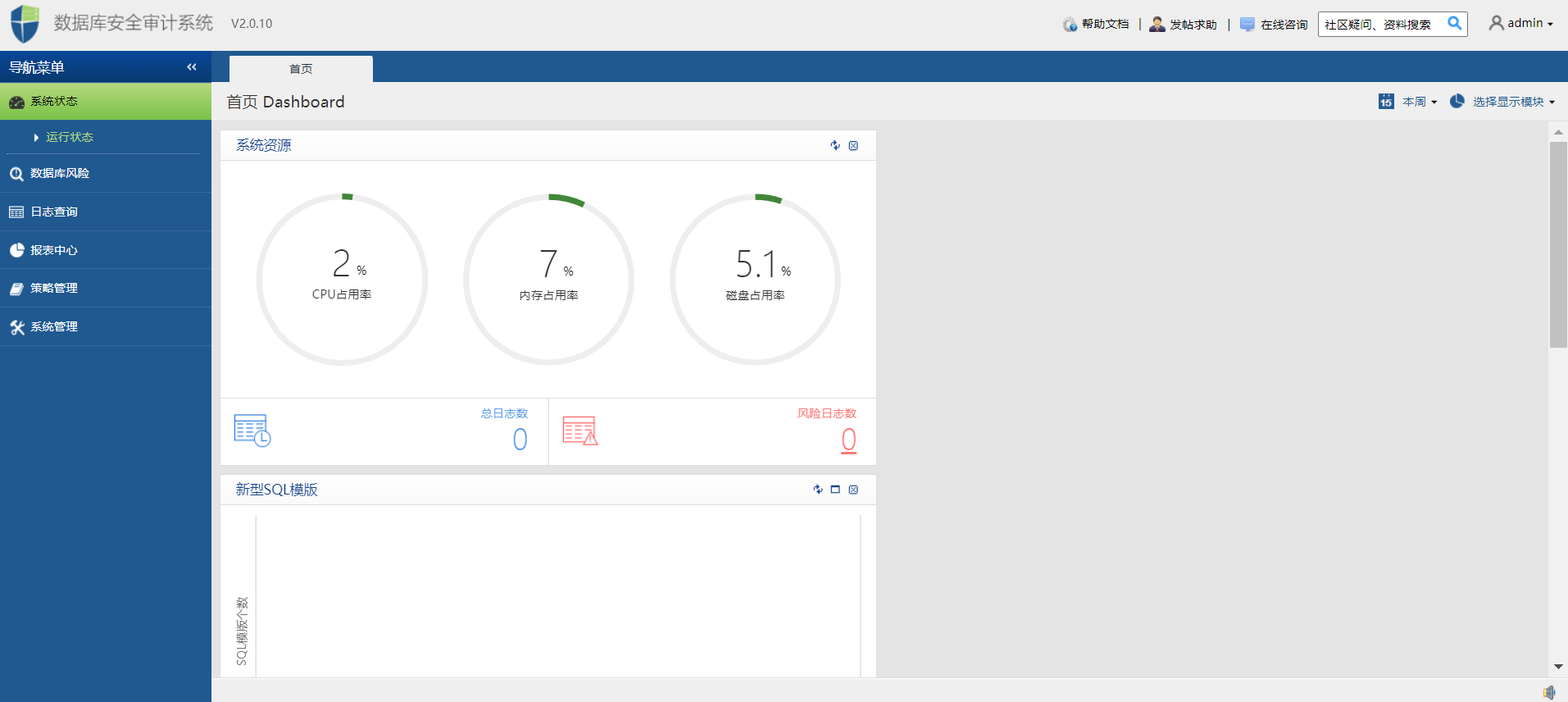Click the 策略管理 book icon
Image resolution: width=1568 pixels, height=702 pixels.
point(16,289)
